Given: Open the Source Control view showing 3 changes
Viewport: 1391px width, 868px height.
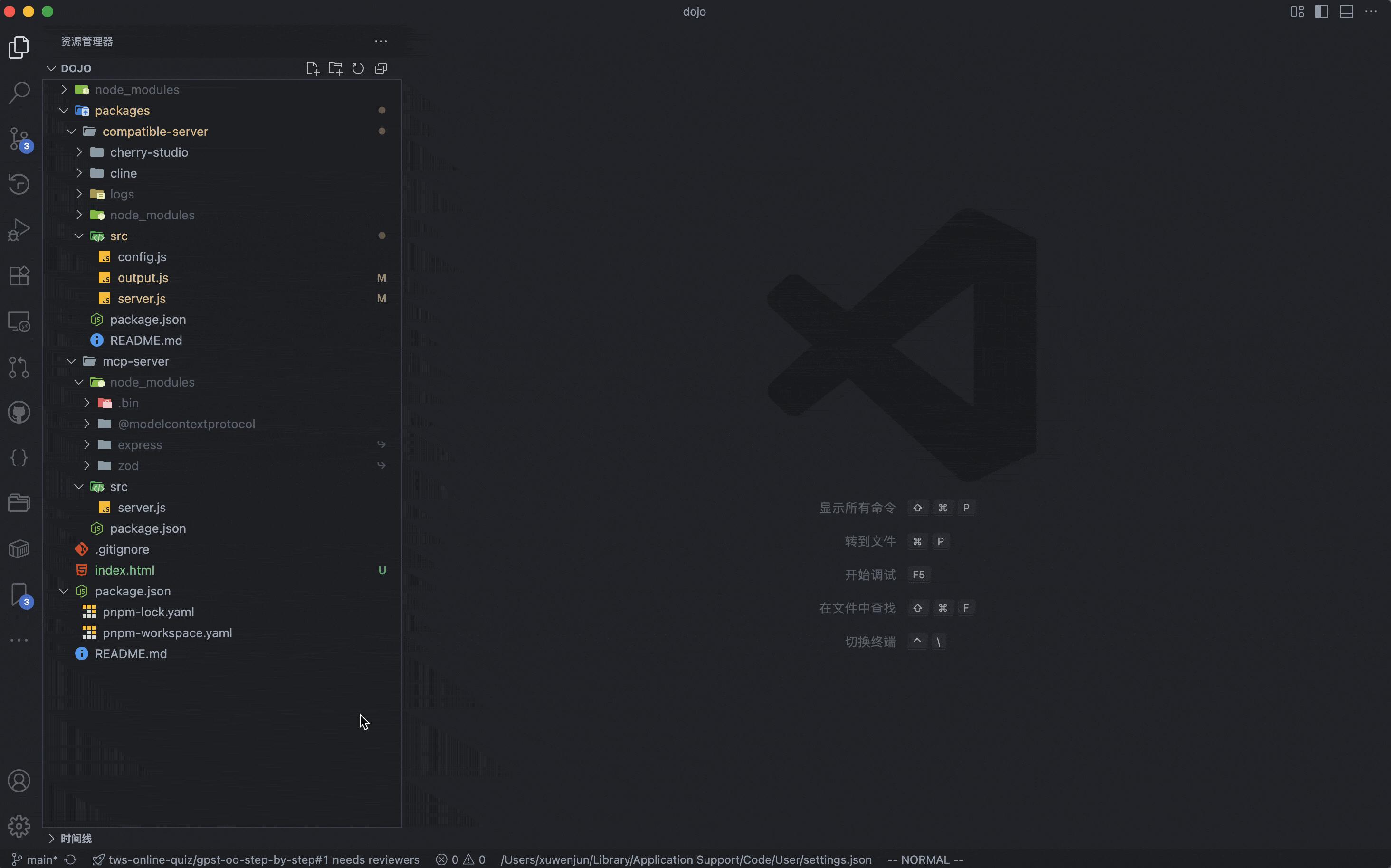Looking at the screenshot, I should [19, 139].
